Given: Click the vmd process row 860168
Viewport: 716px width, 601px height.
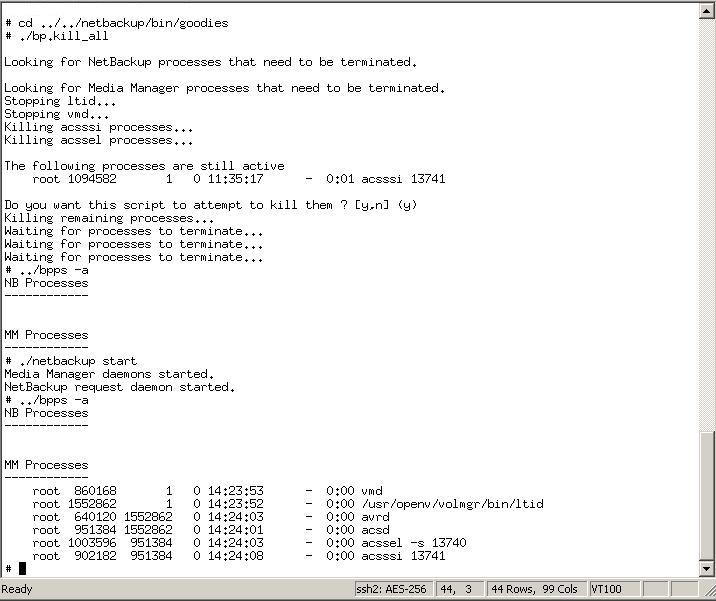Looking at the screenshot, I should coord(208,491).
